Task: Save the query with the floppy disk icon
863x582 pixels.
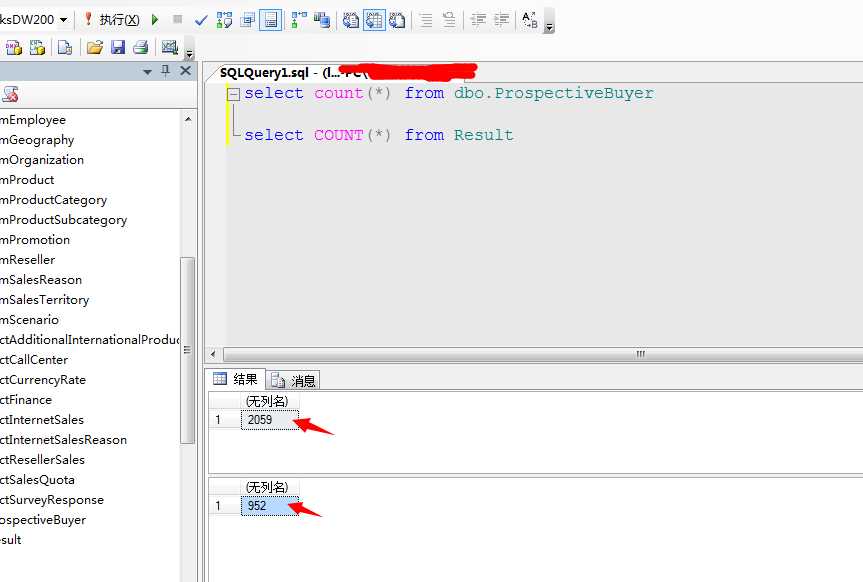Action: point(118,48)
